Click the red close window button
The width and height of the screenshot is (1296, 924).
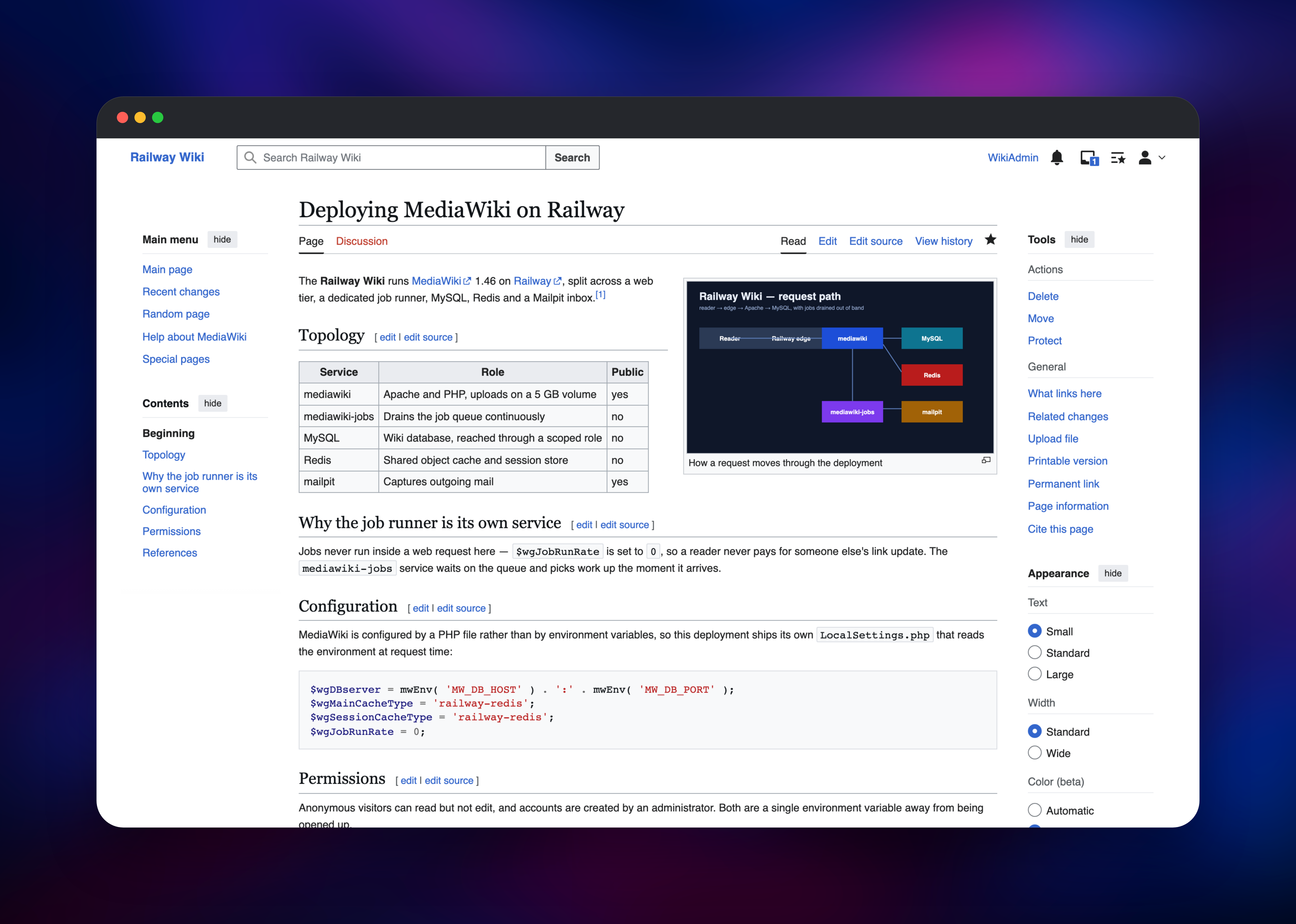(122, 117)
